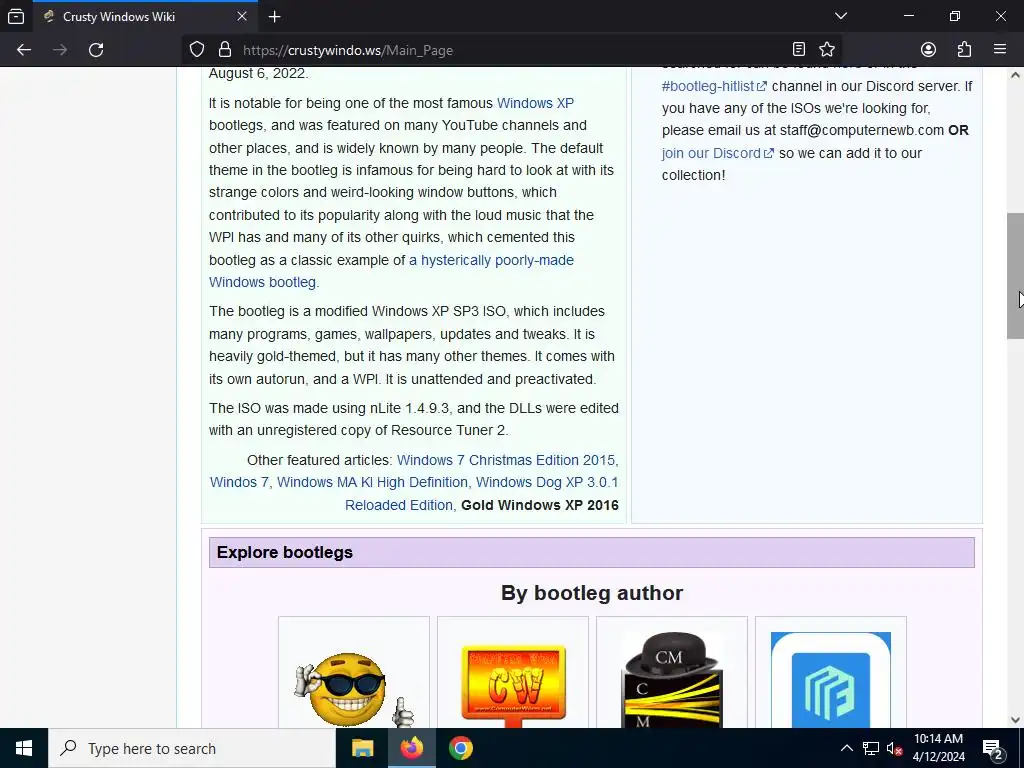1024x768 pixels.
Task: Open Windows 7 Christmas Edition 2015 link
Action: 505,460
